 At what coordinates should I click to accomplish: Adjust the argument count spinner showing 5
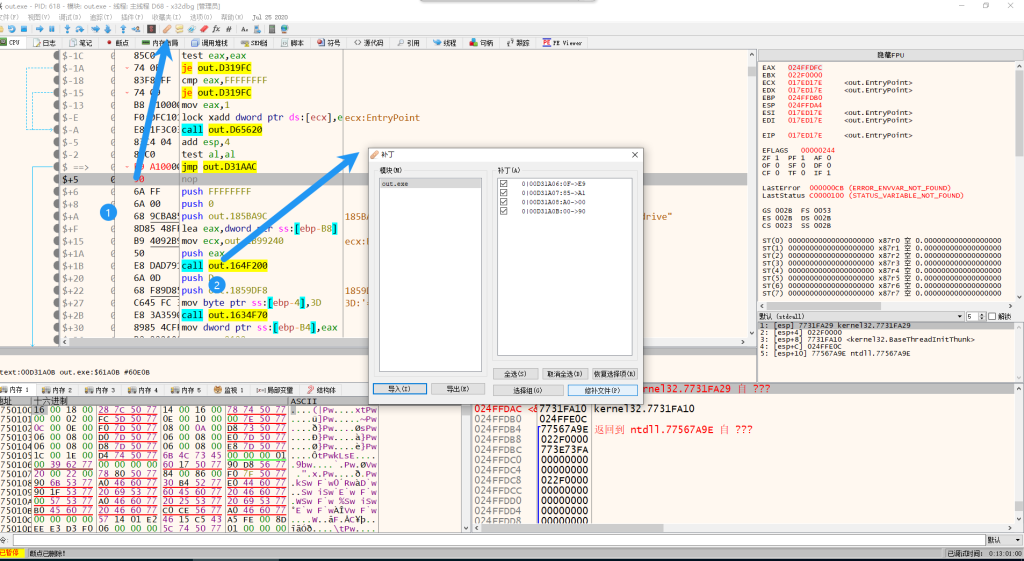[976, 316]
